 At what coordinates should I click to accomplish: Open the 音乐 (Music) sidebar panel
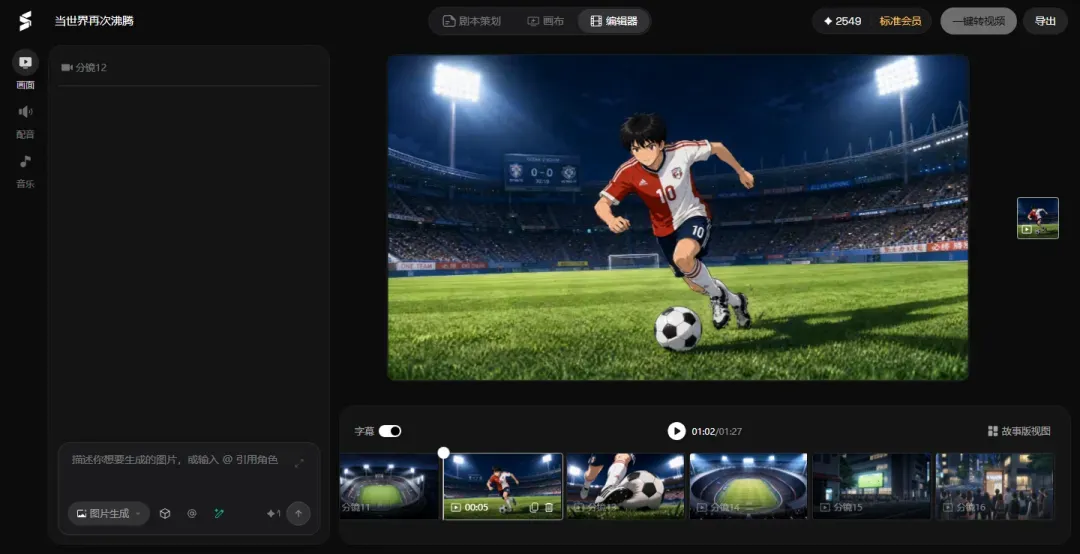pos(25,172)
